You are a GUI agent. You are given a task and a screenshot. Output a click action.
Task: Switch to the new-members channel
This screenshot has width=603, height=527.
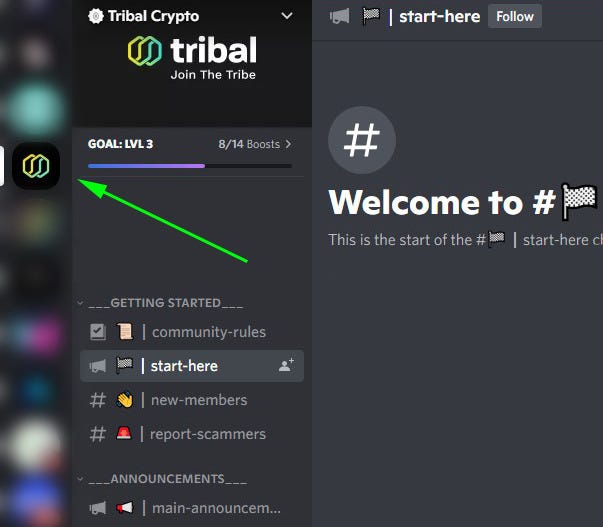point(192,400)
